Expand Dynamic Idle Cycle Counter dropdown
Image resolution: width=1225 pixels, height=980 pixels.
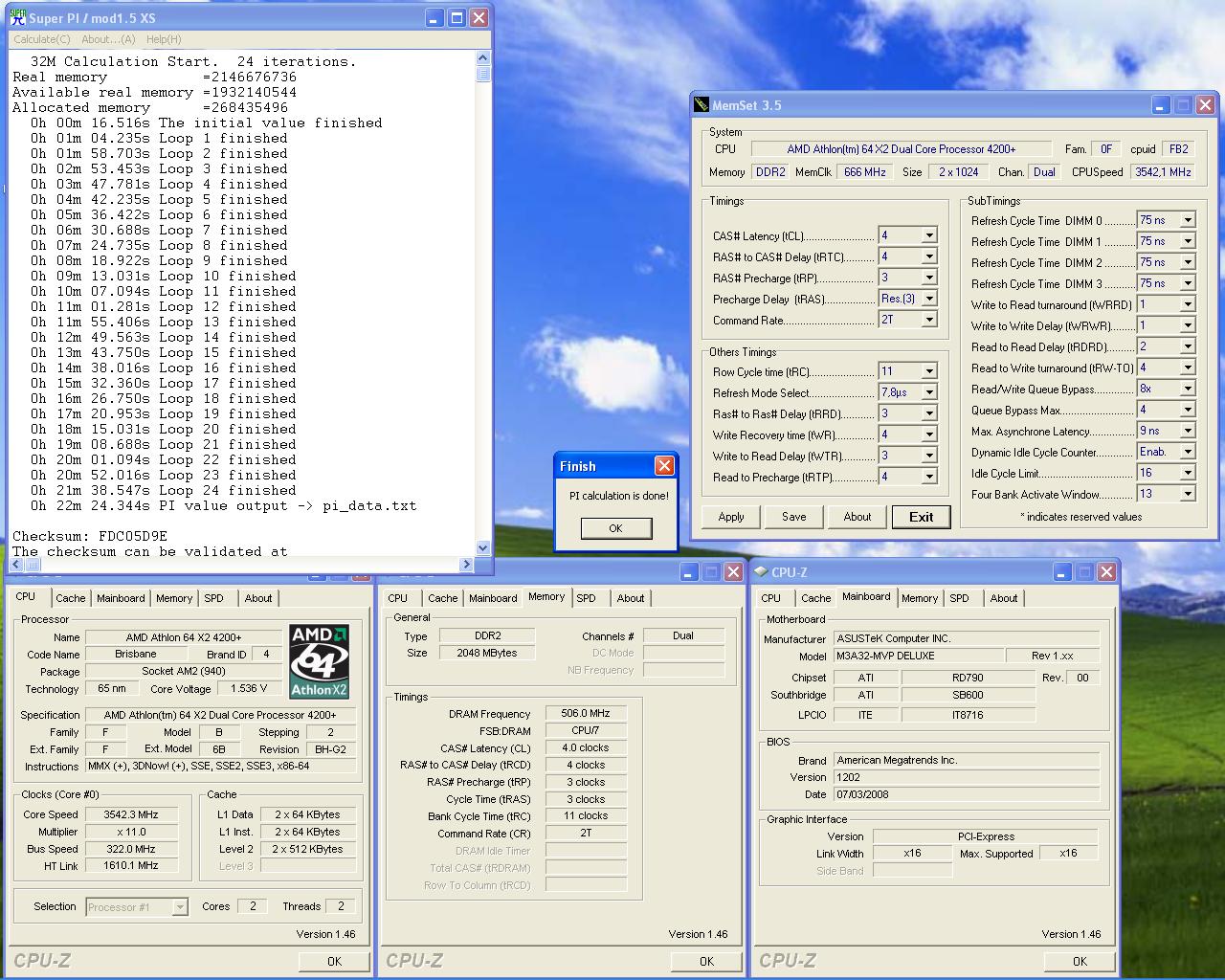click(1188, 452)
